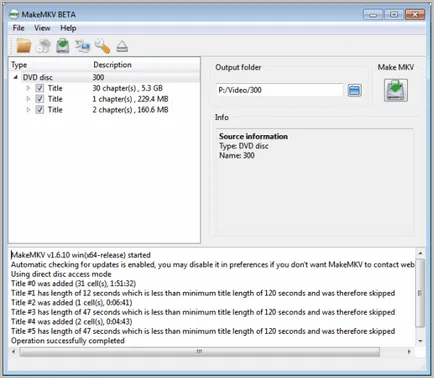Uncheck the 30 chapter(s) title checkbox

tap(40, 88)
